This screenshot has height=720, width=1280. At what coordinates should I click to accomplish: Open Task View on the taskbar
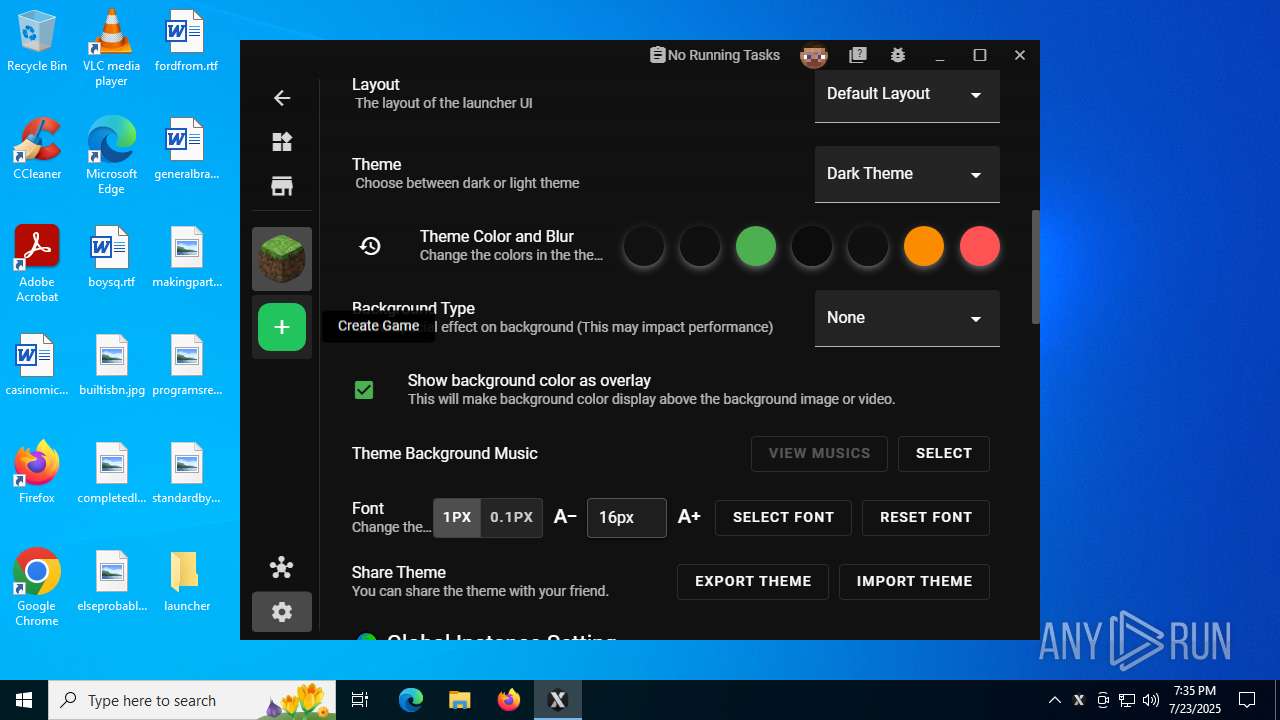coord(360,700)
